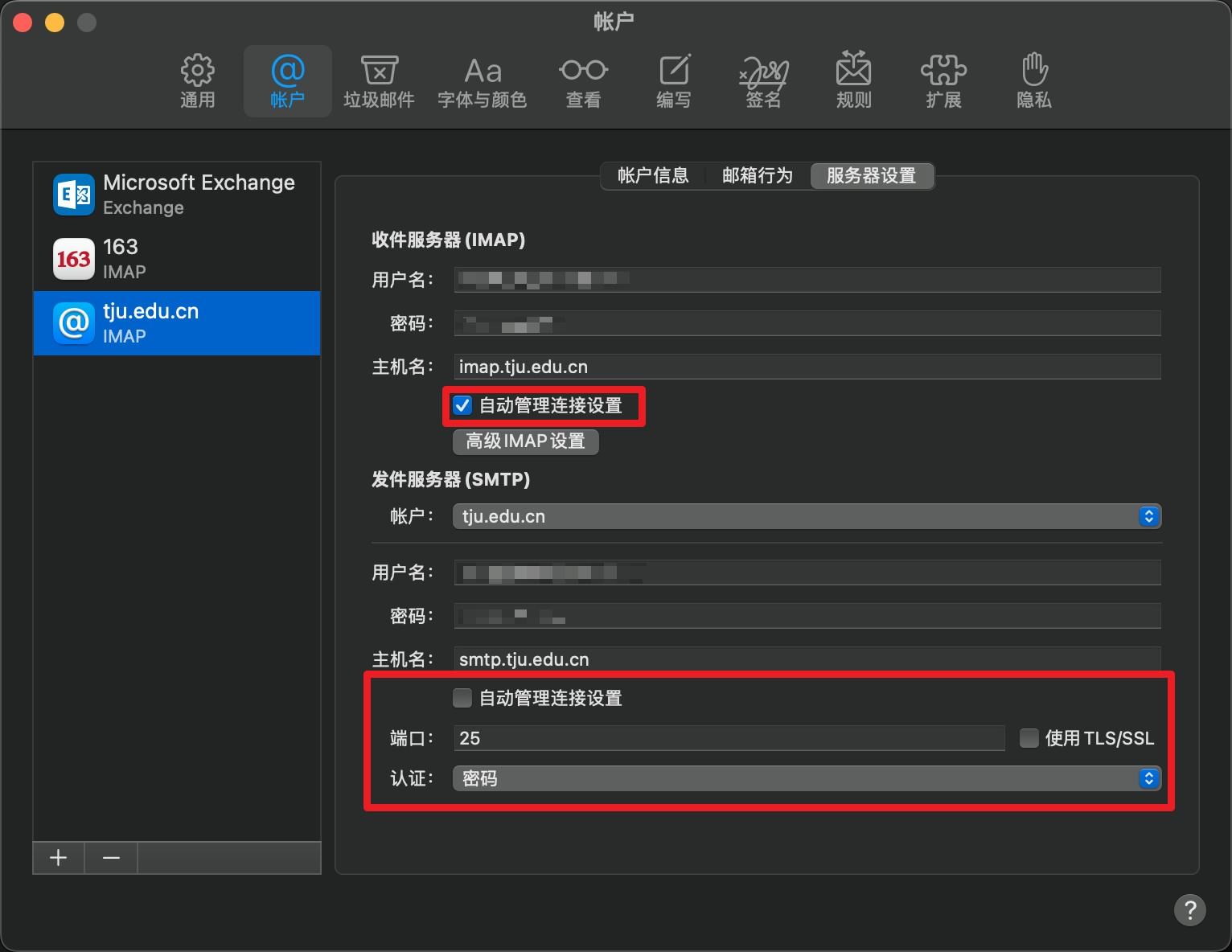Click the imap.tju.edu.cn hostname field

coord(807,367)
